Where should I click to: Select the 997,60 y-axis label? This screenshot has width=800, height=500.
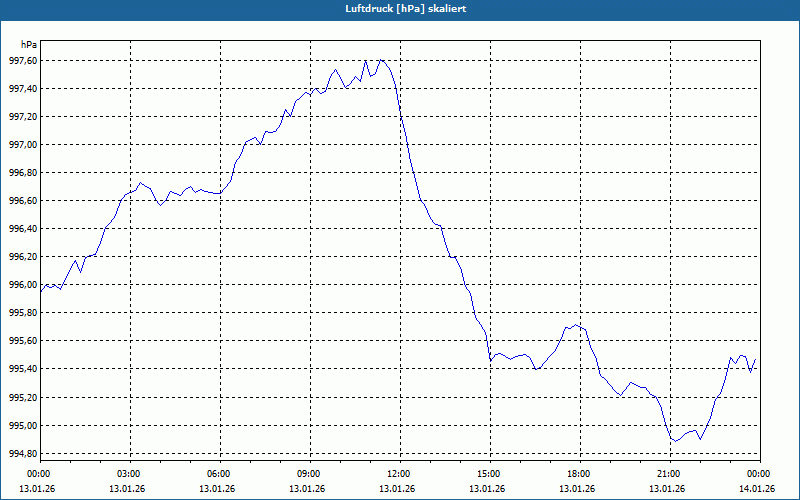tap(23, 61)
